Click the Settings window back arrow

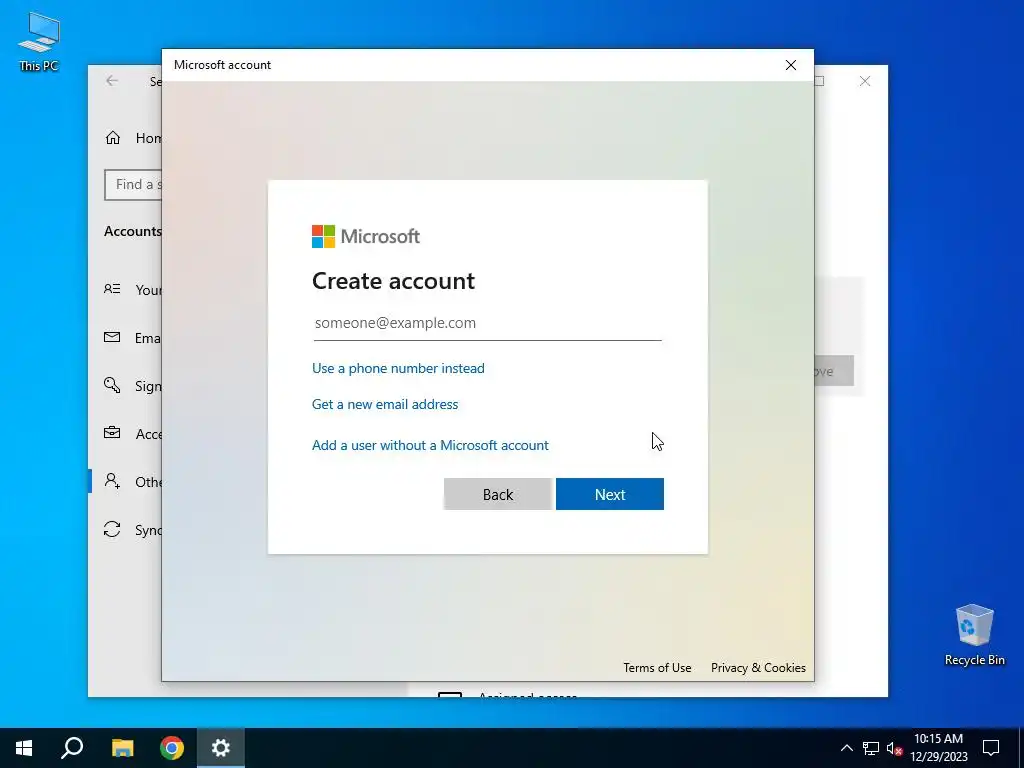[x=112, y=81]
